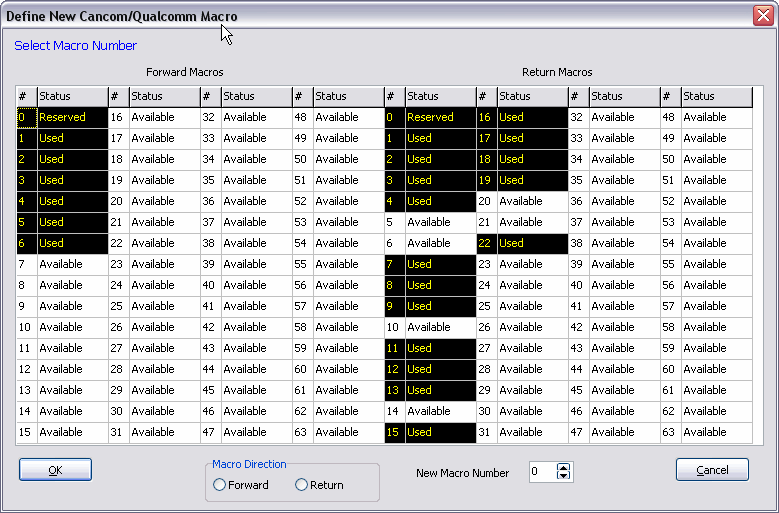Increase New Macro Number with up arrow
Viewport: 779px width, 513px height.
coord(564,467)
